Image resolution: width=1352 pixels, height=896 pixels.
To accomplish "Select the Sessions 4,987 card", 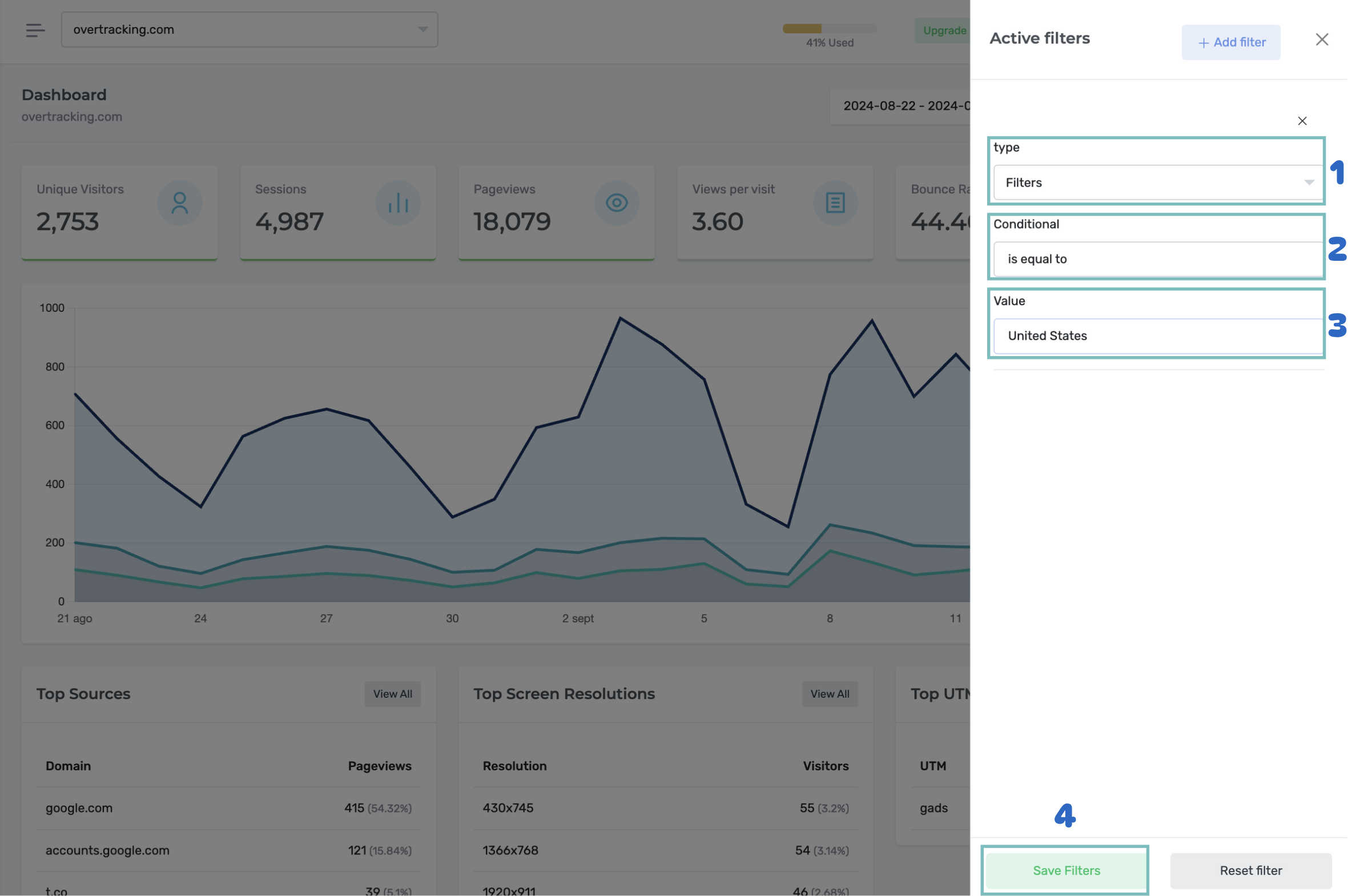I will [x=338, y=212].
